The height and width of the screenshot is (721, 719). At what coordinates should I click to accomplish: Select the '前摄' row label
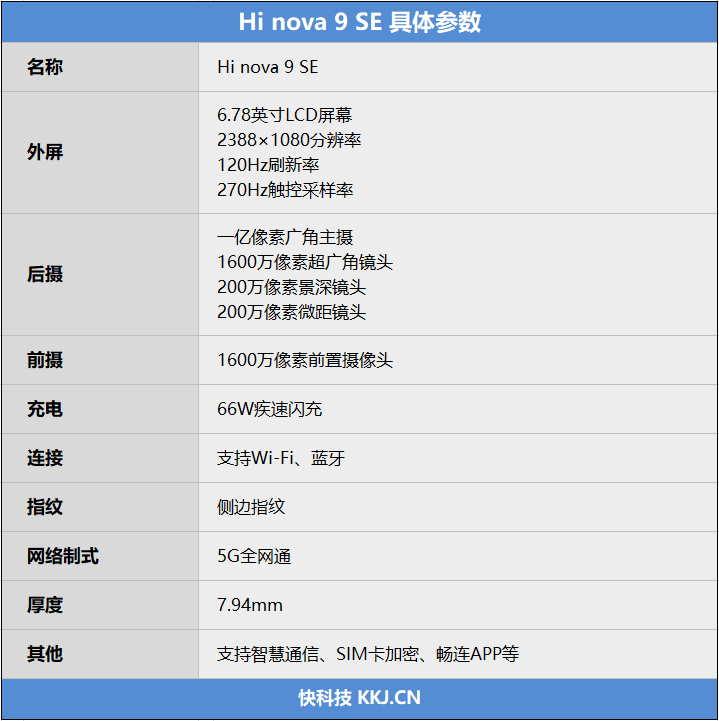pyautogui.click(x=45, y=360)
